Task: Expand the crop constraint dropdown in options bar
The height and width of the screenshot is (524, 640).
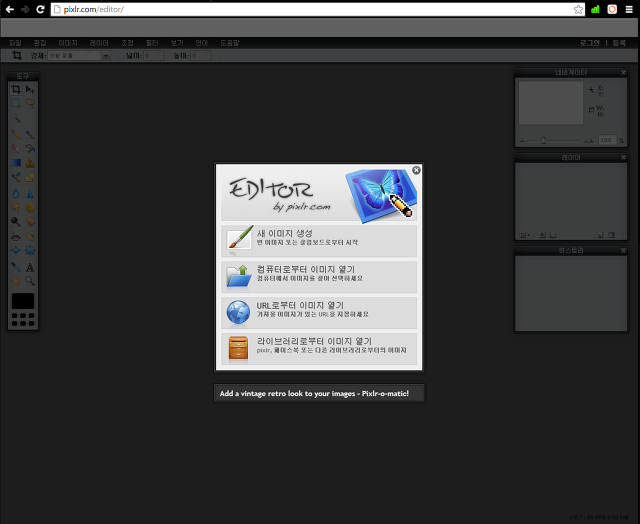Action: 106,56
